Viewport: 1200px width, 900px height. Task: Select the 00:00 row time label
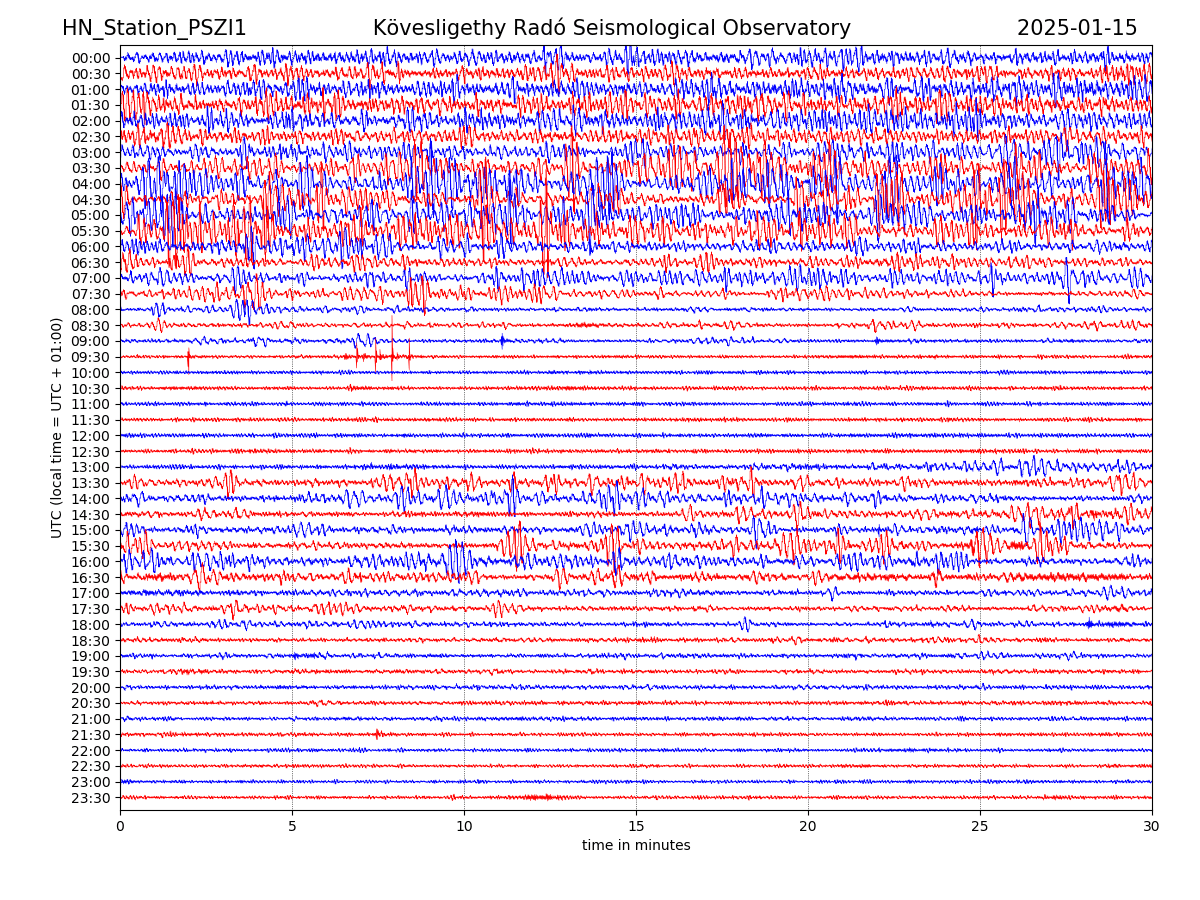click(90, 58)
